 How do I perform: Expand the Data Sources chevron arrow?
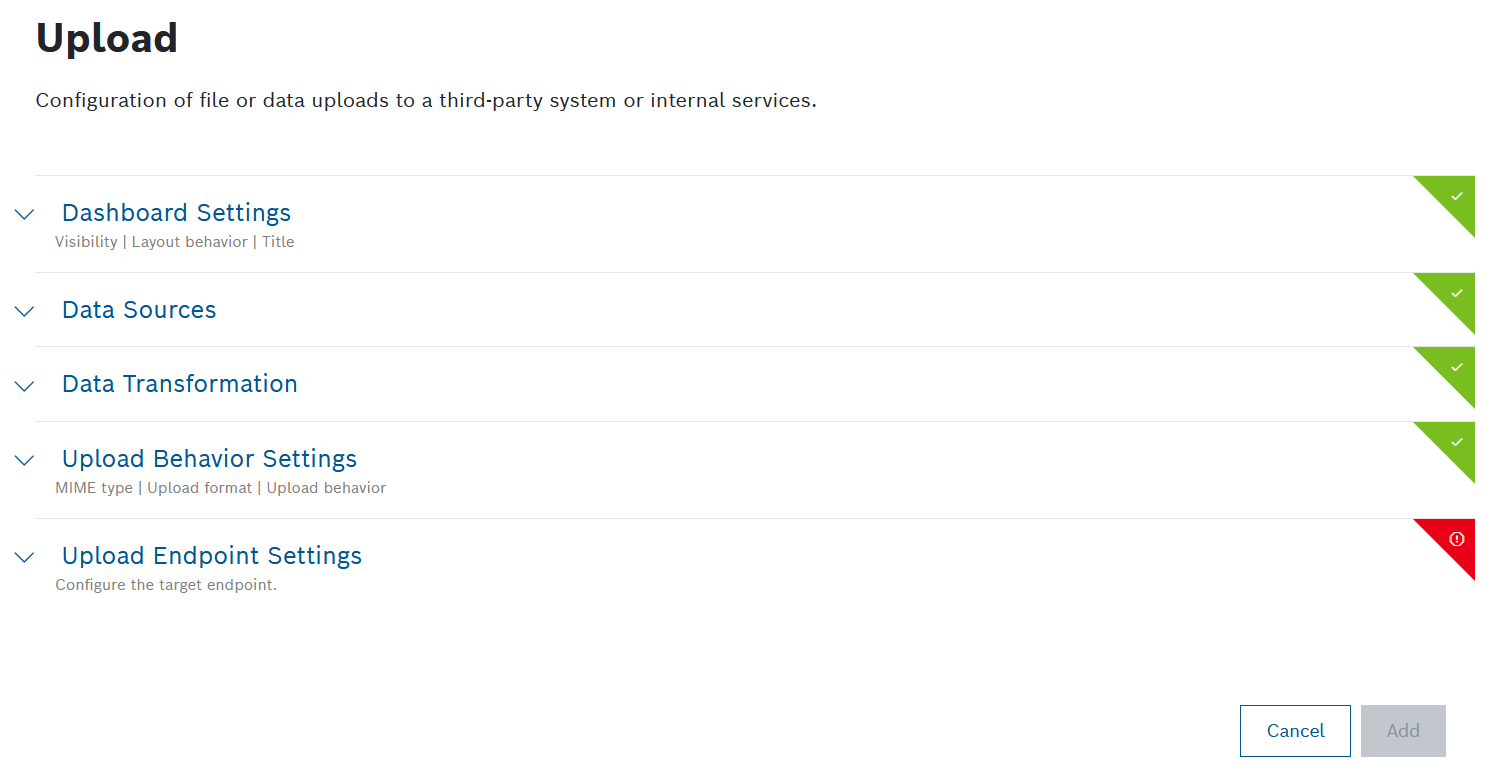coord(25,311)
